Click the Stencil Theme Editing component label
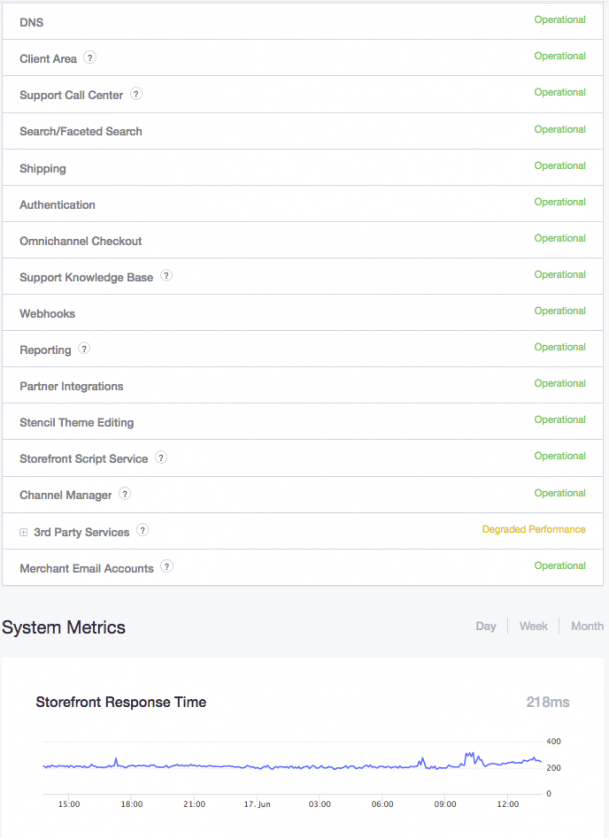 76,422
